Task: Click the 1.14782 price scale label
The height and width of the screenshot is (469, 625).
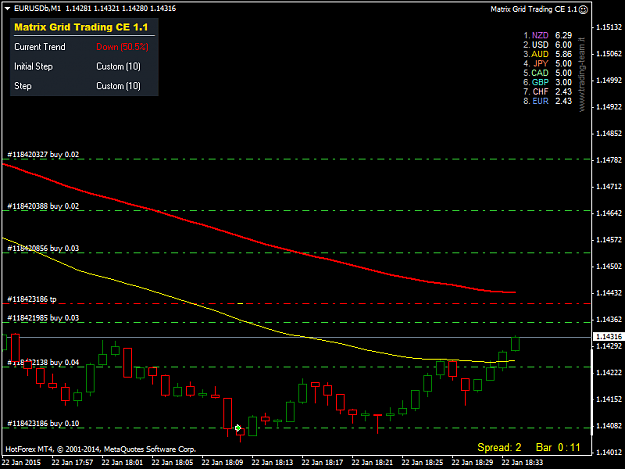Action: [x=609, y=160]
